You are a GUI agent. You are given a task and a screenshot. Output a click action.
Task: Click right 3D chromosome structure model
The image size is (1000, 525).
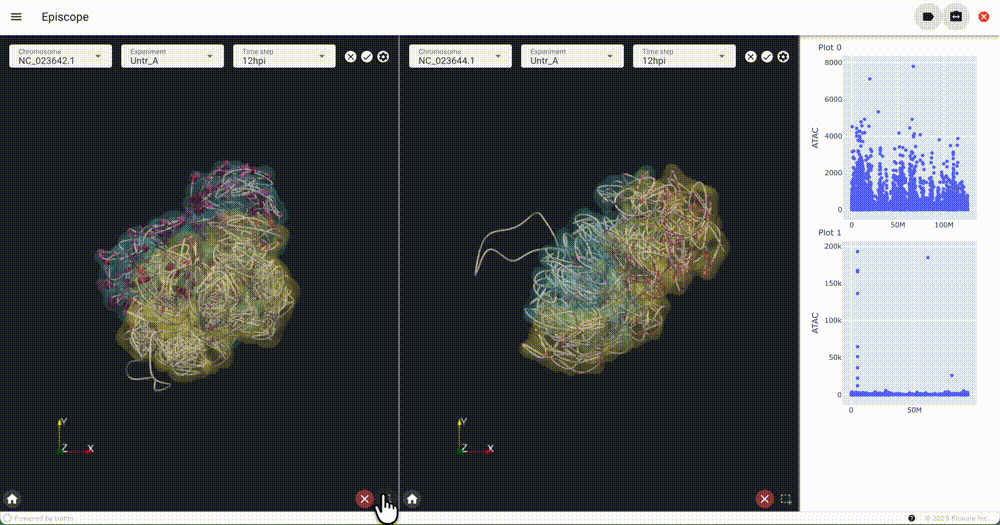coord(603,271)
